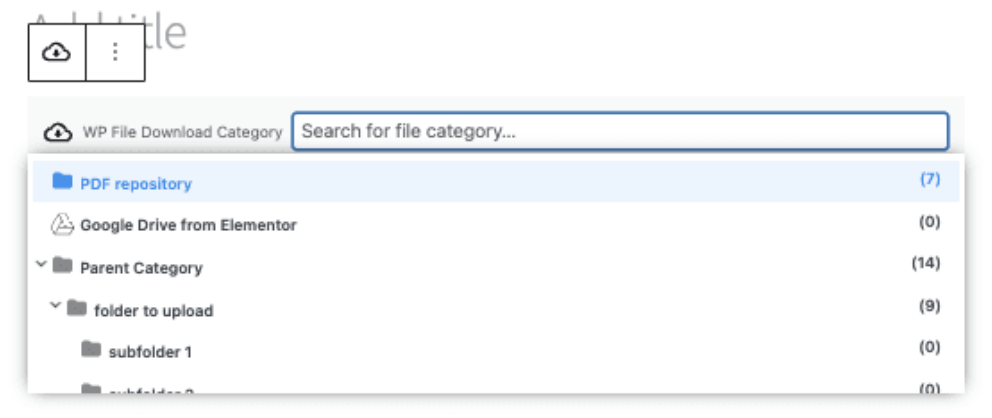Click the Google Drive icon
This screenshot has width=992, height=418.
pyautogui.click(x=62, y=225)
